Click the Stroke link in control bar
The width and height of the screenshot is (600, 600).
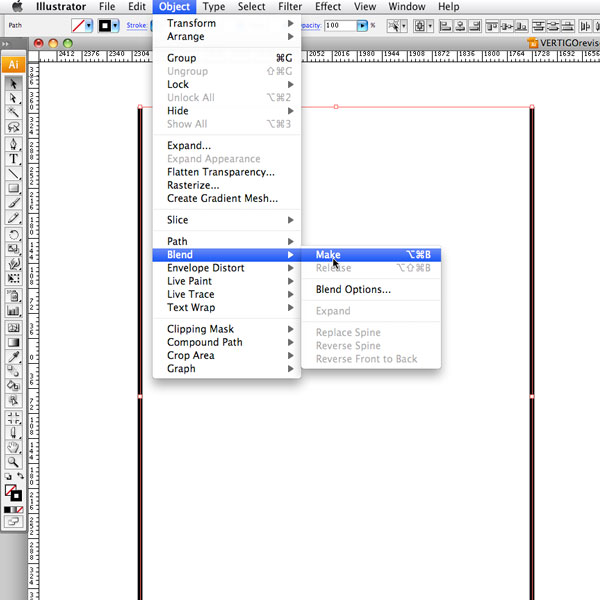click(x=136, y=25)
